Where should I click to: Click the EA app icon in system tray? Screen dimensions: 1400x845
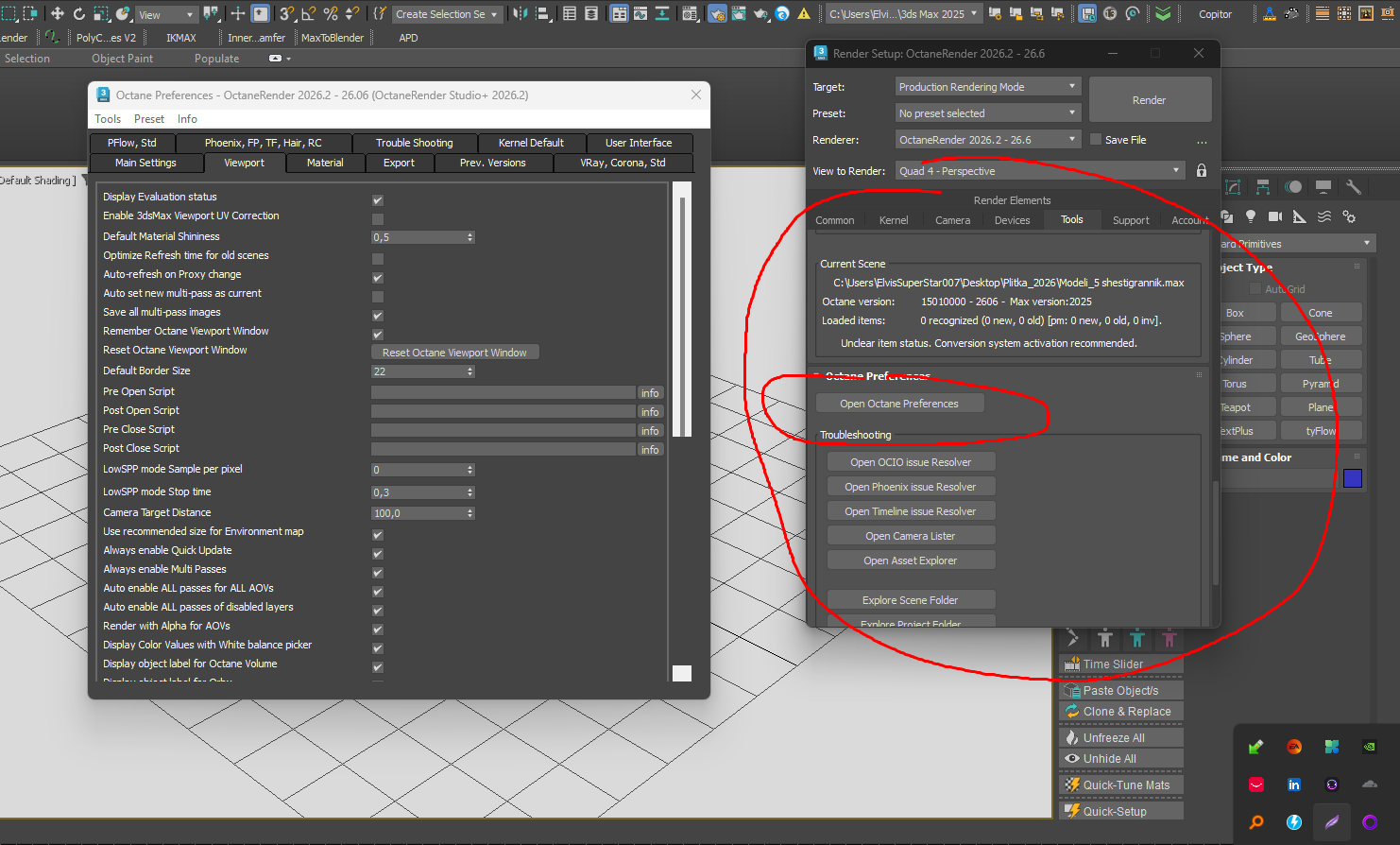click(1294, 747)
